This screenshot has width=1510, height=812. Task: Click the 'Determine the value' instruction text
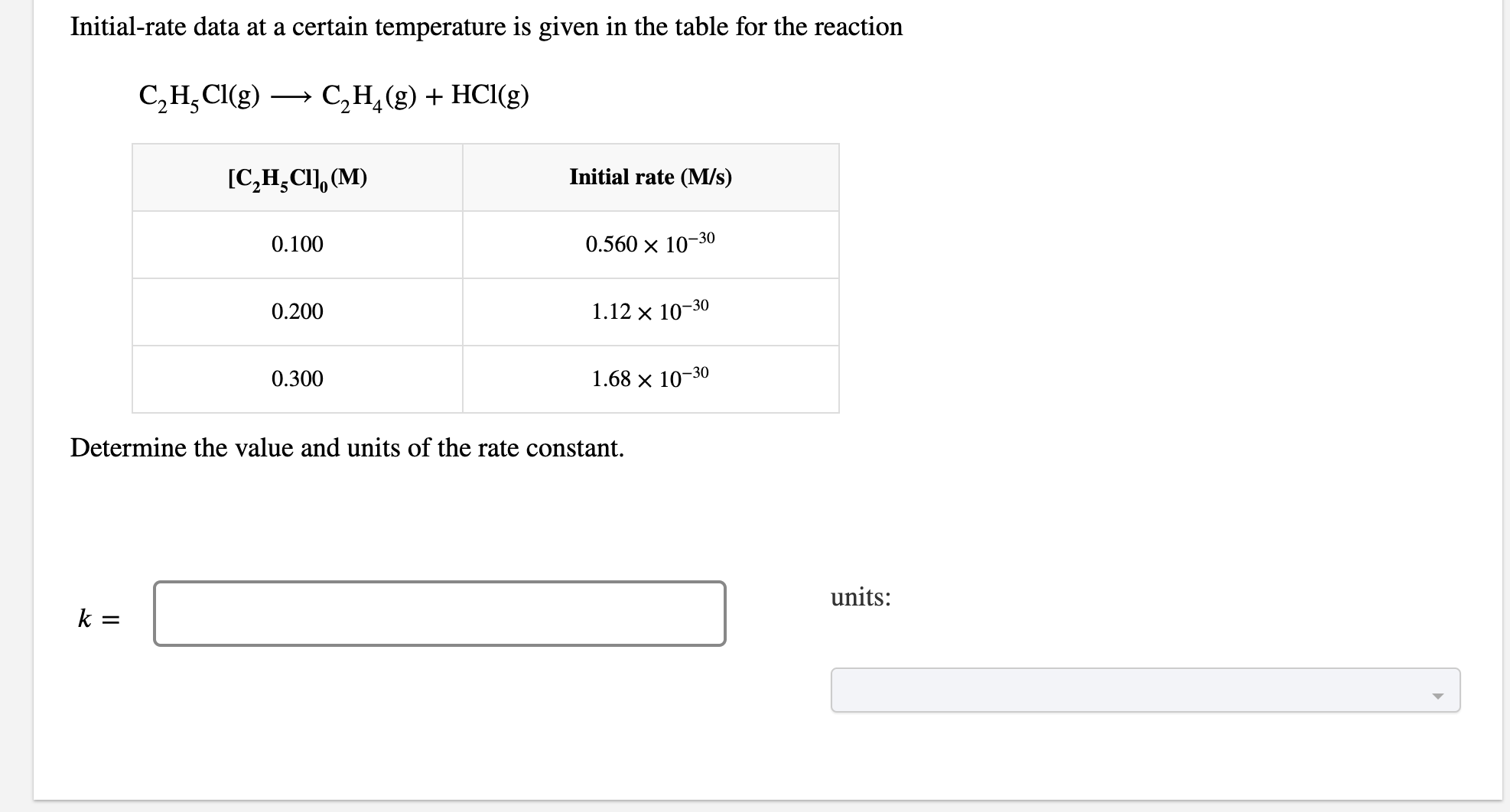pyautogui.click(x=347, y=448)
